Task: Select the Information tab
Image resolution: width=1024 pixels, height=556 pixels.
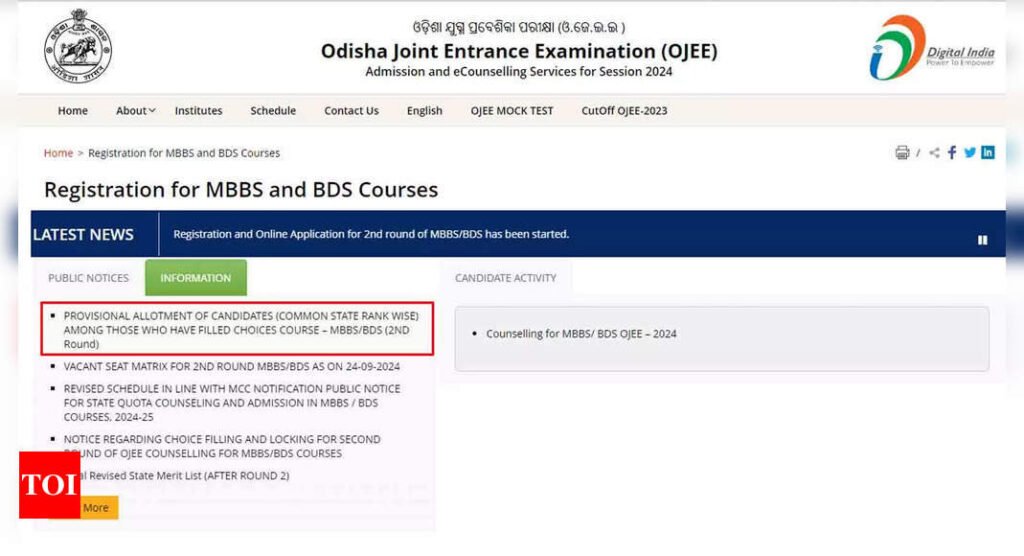Action: pyautogui.click(x=196, y=278)
